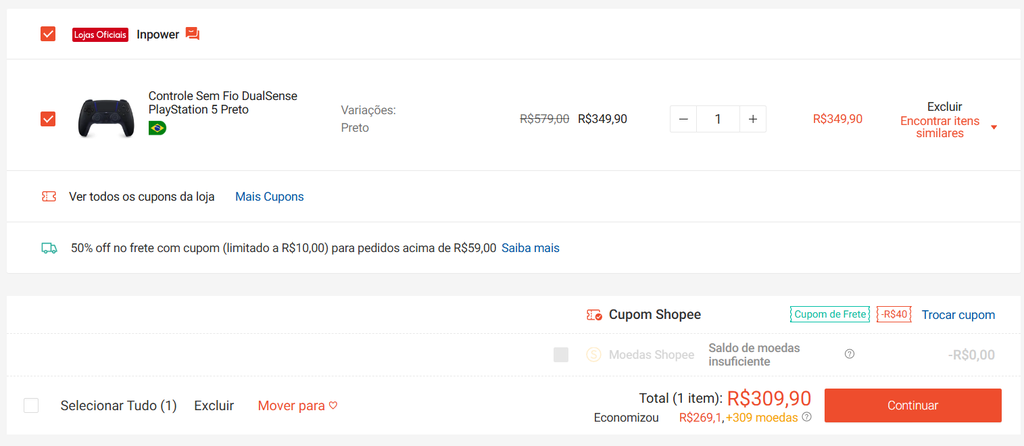Click Saiba mais about the shipping discount
The image size is (1024, 446).
click(530, 248)
